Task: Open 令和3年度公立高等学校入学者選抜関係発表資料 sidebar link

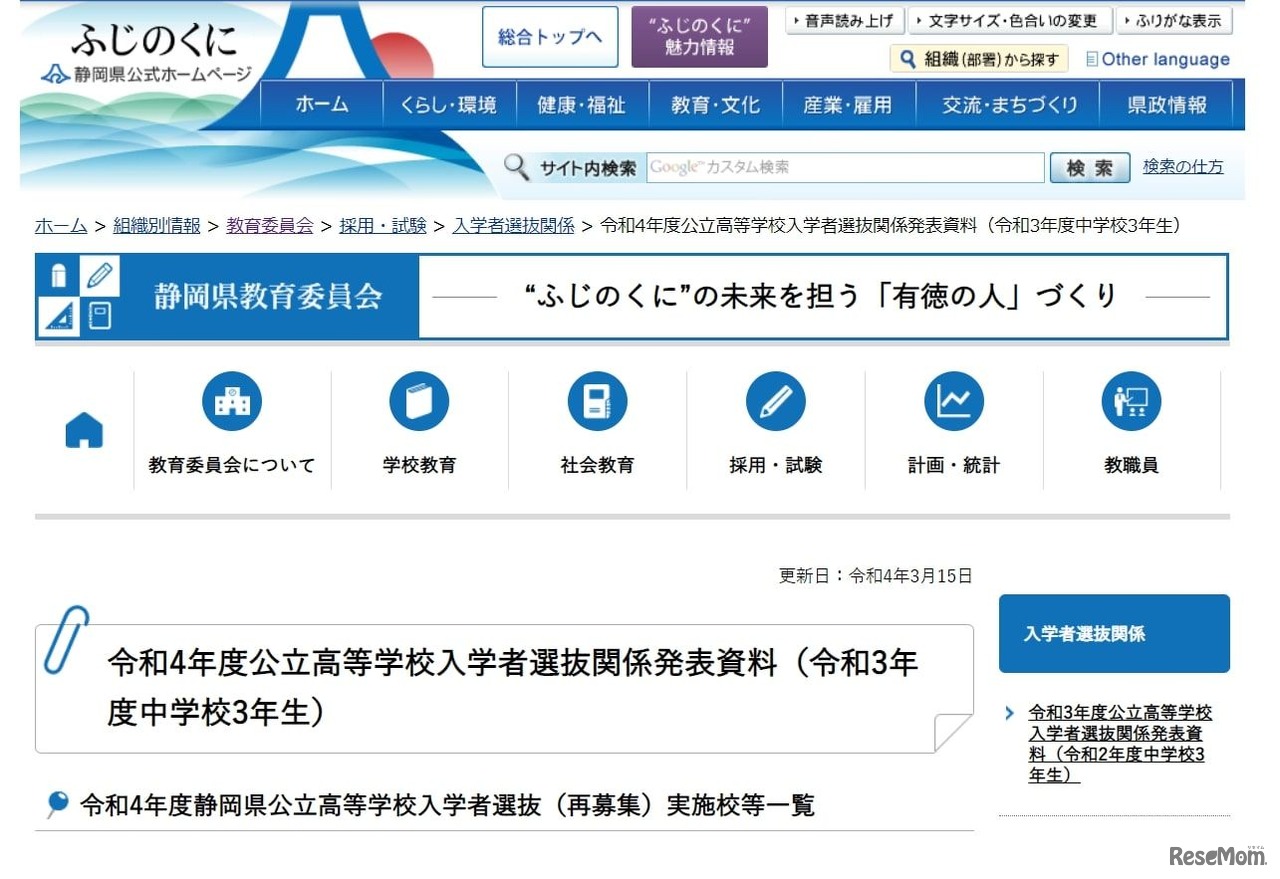Action: (x=1119, y=744)
